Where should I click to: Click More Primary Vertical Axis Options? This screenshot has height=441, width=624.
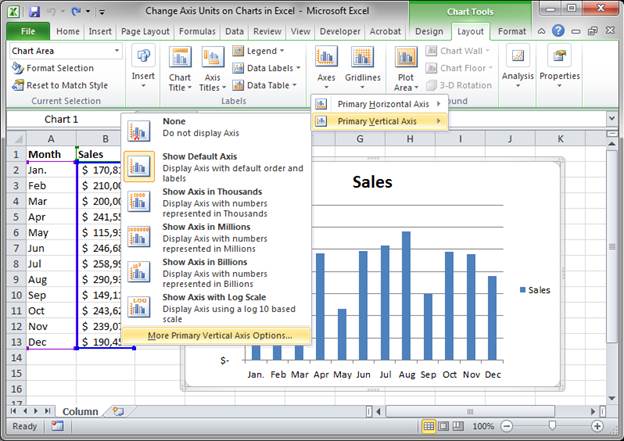coord(216,336)
